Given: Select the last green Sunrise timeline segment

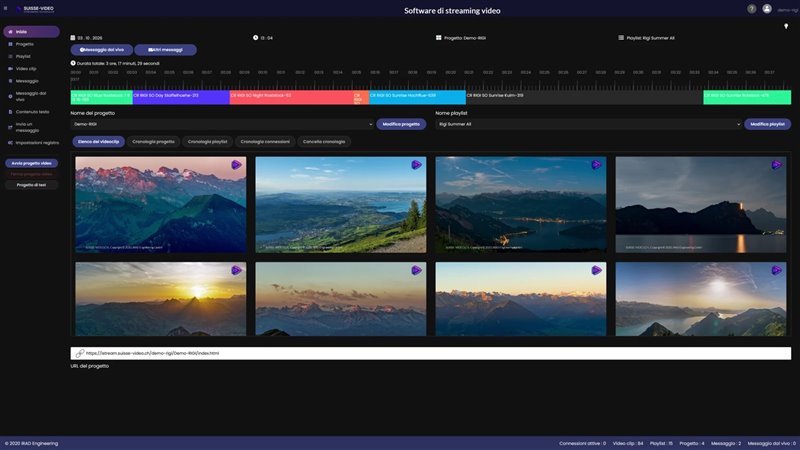Looking at the screenshot, I should pos(747,97).
